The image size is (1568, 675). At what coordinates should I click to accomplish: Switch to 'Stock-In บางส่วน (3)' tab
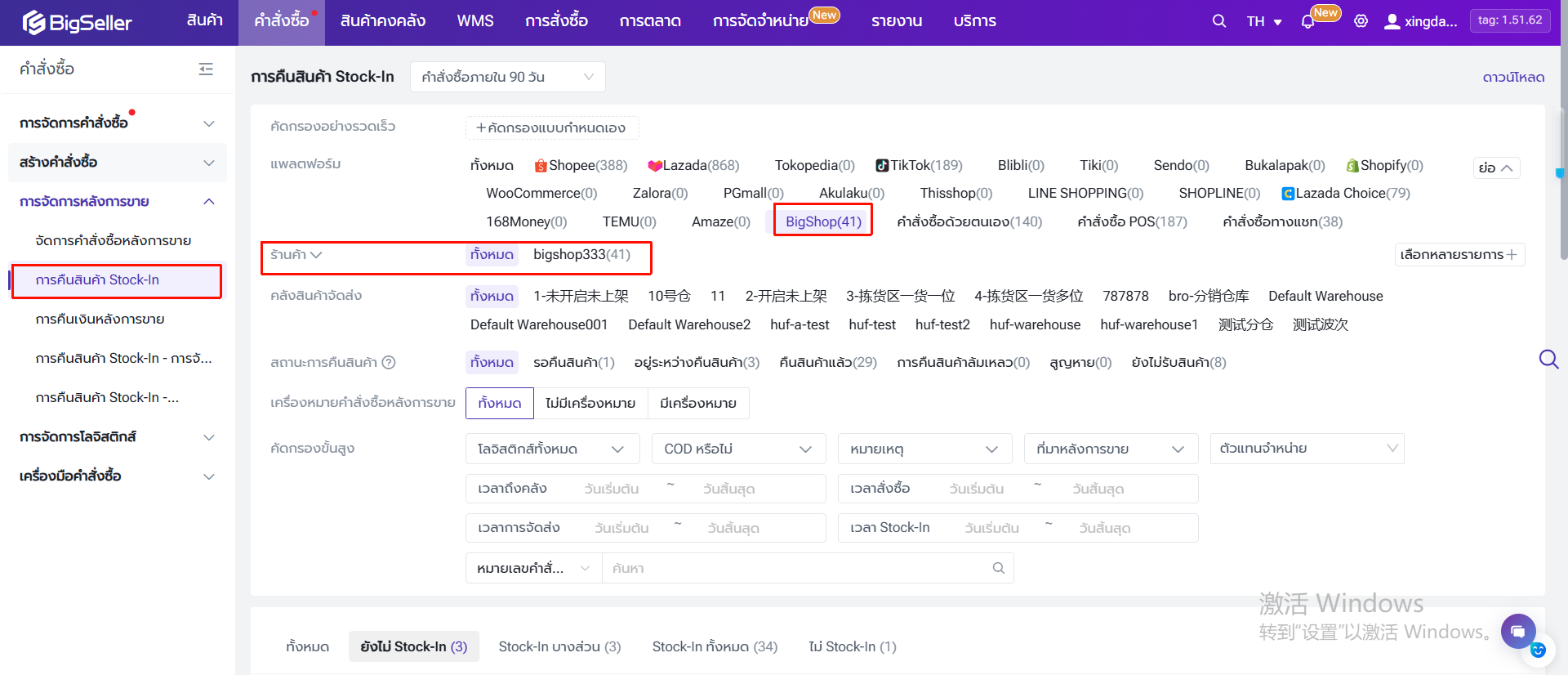[x=559, y=647]
